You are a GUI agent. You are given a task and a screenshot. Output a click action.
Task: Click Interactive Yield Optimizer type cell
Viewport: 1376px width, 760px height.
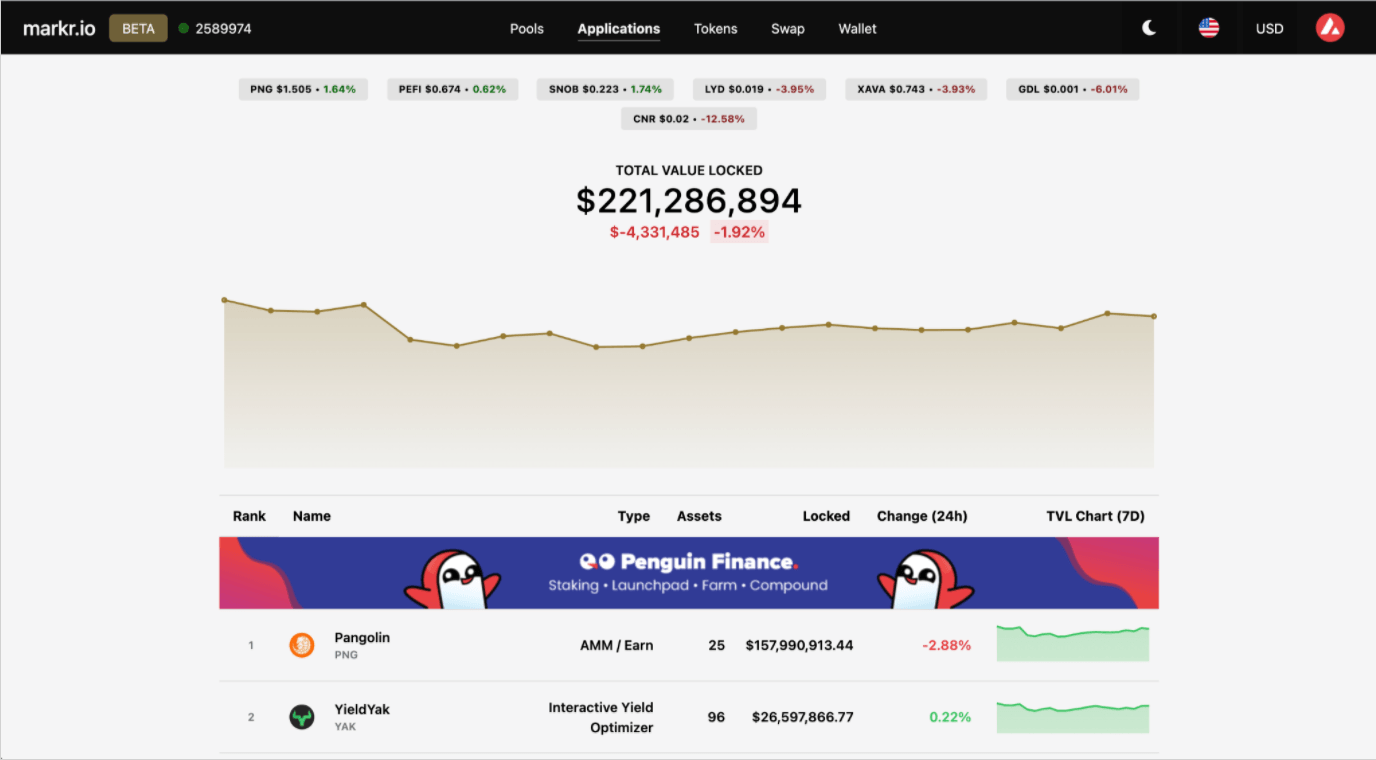pyautogui.click(x=600, y=717)
